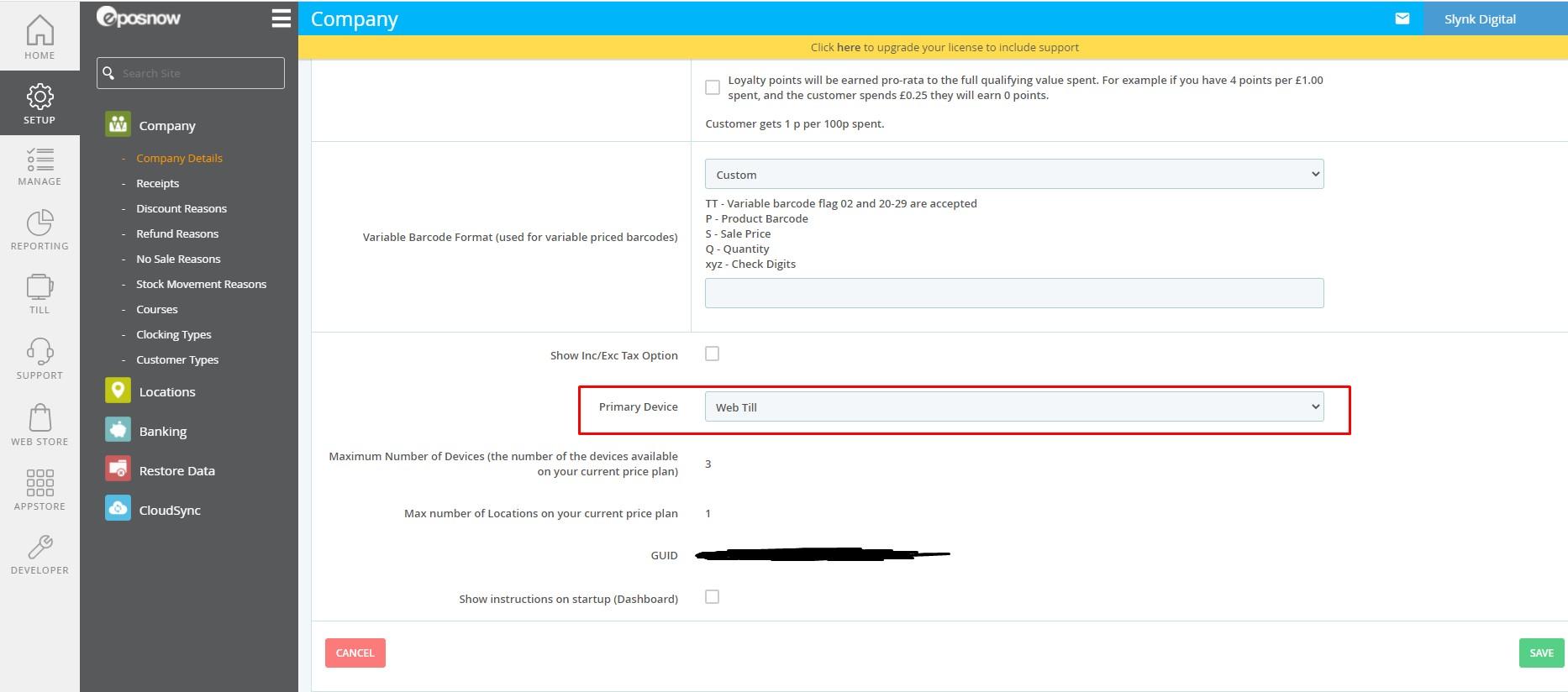Open the Primary Device Web Till dropdown
Image resolution: width=1568 pixels, height=692 pixels.
(1013, 407)
